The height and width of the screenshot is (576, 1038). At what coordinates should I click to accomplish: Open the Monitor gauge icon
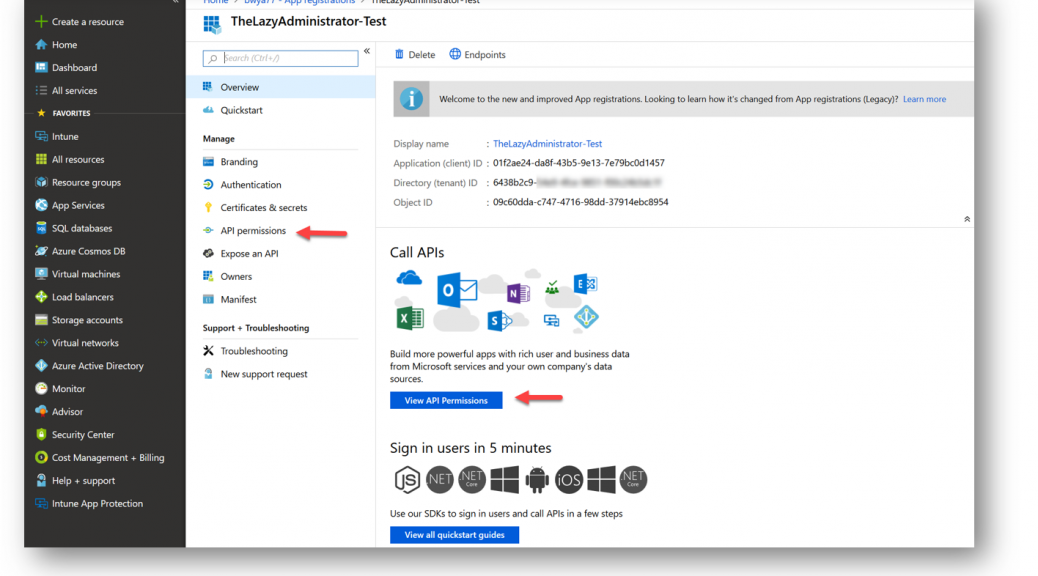(41, 389)
